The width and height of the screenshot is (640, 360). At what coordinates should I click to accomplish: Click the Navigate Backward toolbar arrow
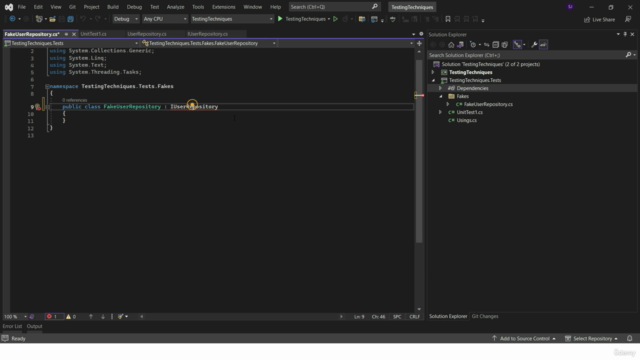tap(12, 19)
